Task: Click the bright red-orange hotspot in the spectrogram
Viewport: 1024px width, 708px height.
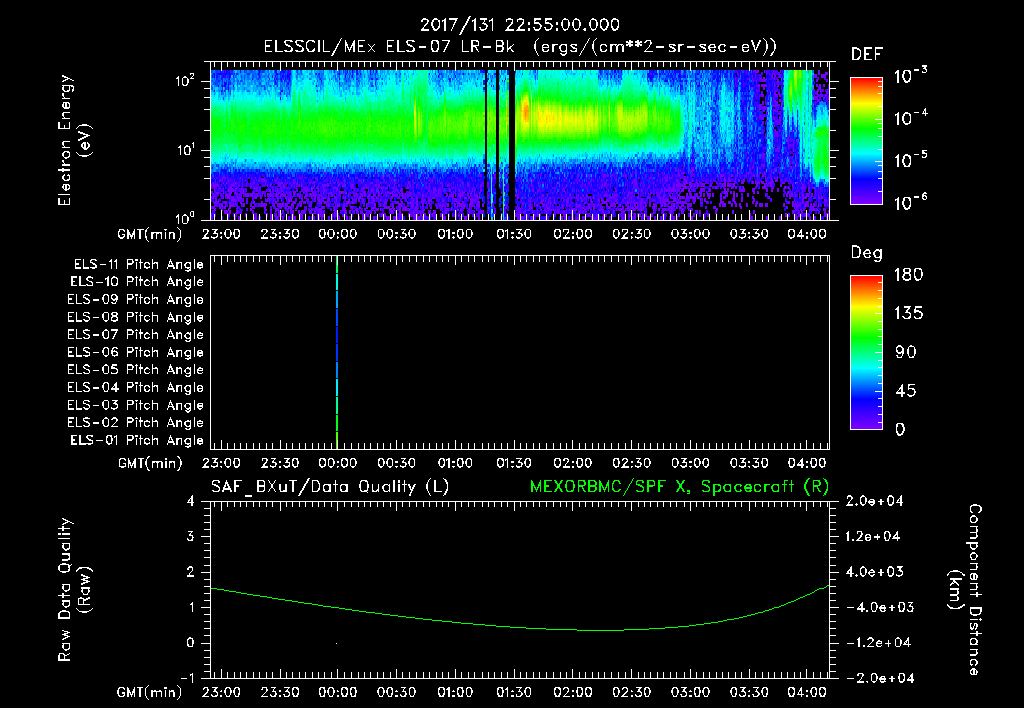Action: (x=526, y=112)
